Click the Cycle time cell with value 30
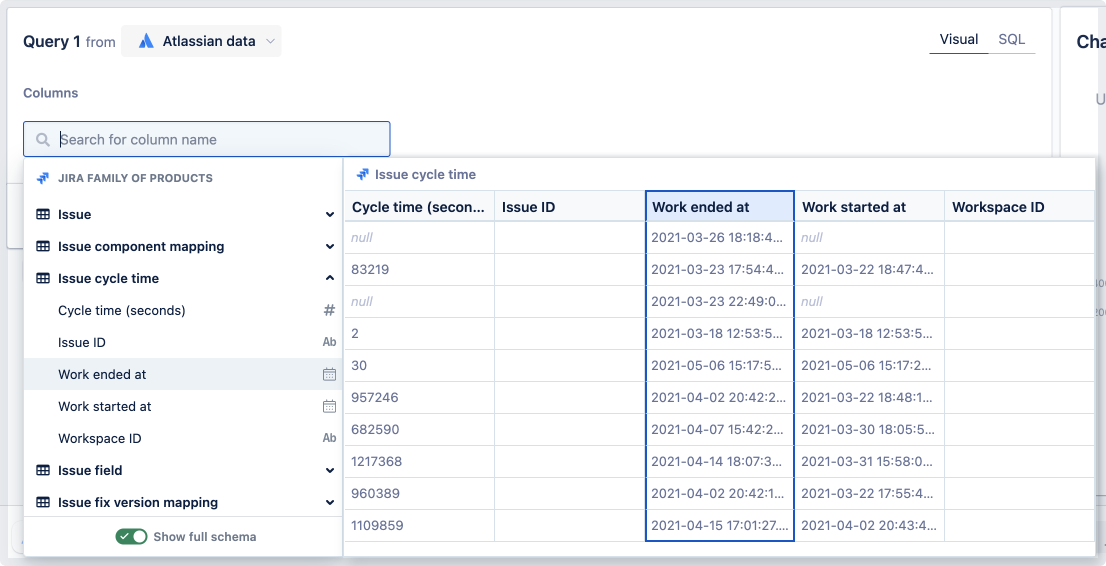The height and width of the screenshot is (566, 1106). pyautogui.click(x=420, y=366)
